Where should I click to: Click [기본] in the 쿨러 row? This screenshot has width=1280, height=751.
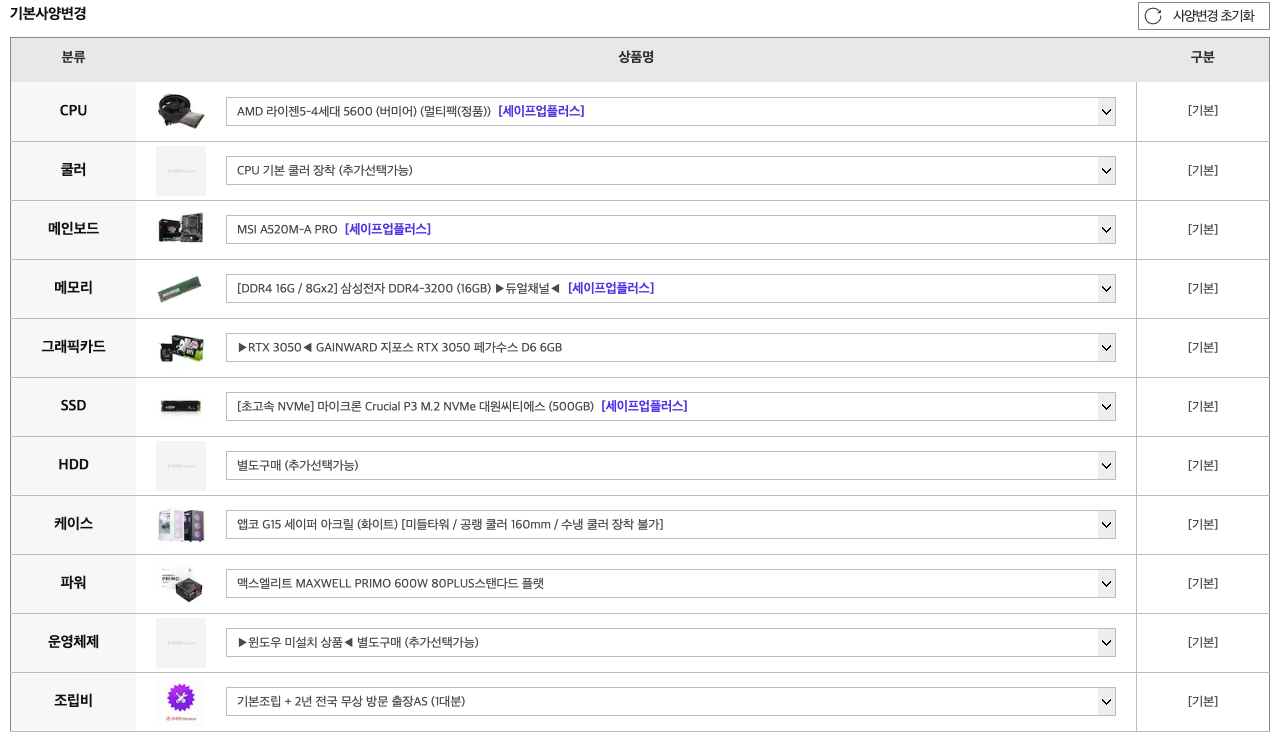click(x=1203, y=170)
